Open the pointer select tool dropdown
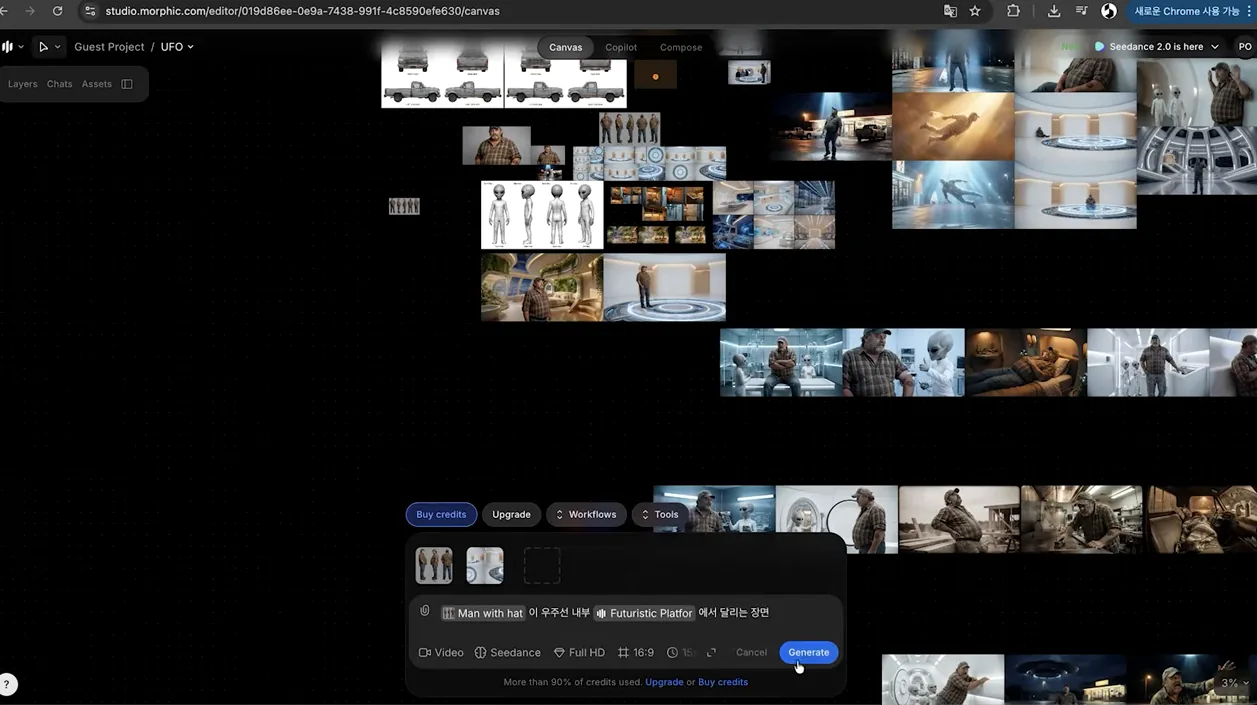This screenshot has height=705, width=1257. [49, 47]
